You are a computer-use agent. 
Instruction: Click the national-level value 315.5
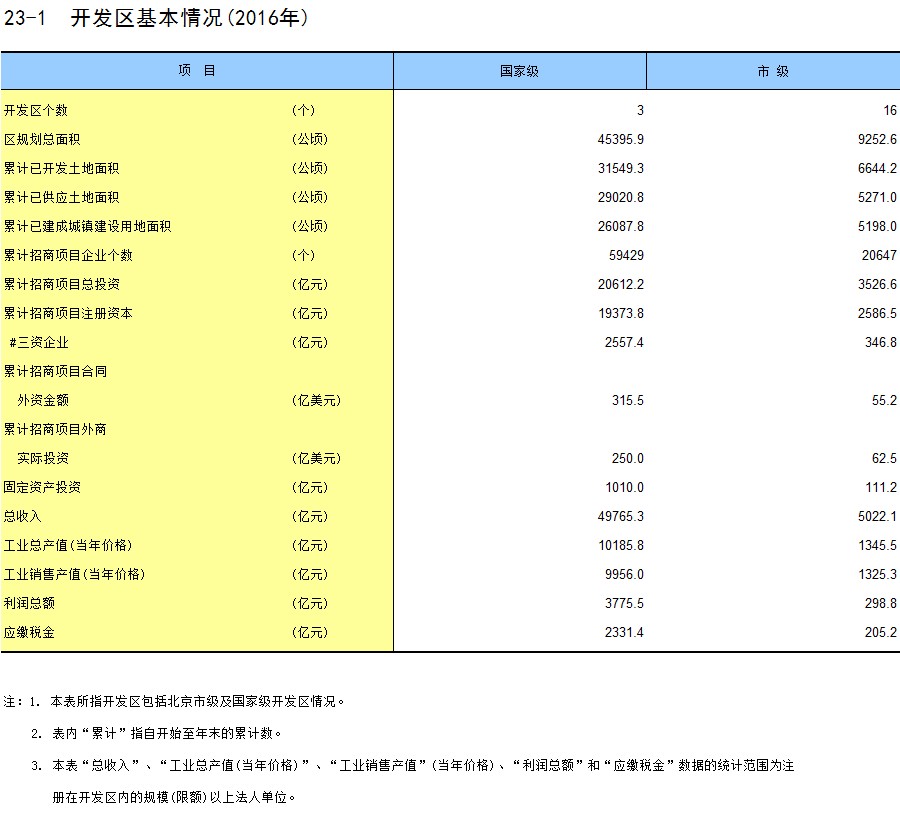click(x=627, y=401)
